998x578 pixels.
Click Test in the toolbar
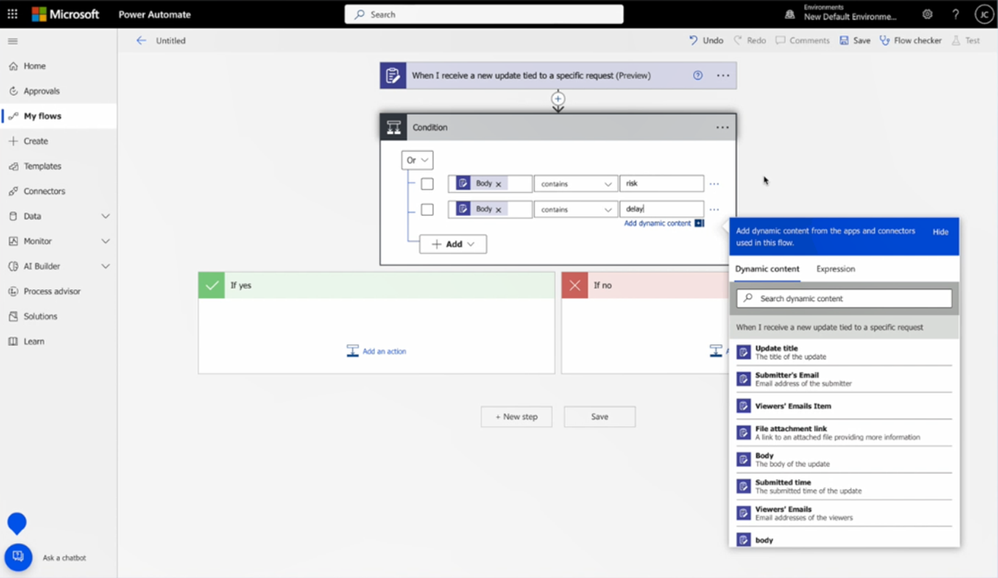point(966,41)
